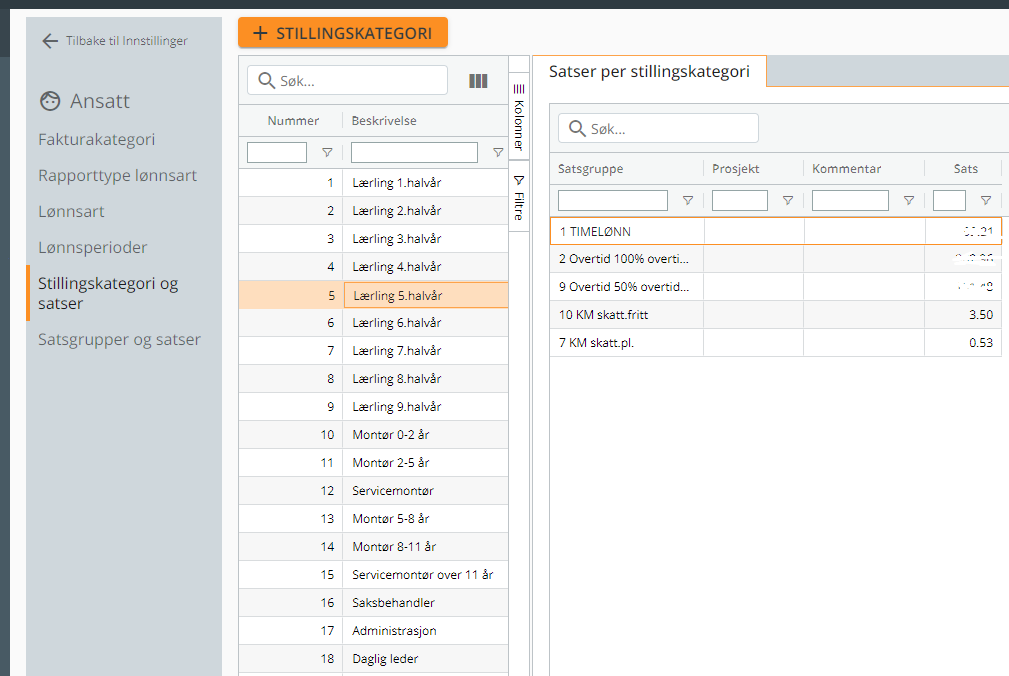The image size is (1009, 676).
Task: Select Satser per stillingskategori tab
Action: tap(649, 71)
